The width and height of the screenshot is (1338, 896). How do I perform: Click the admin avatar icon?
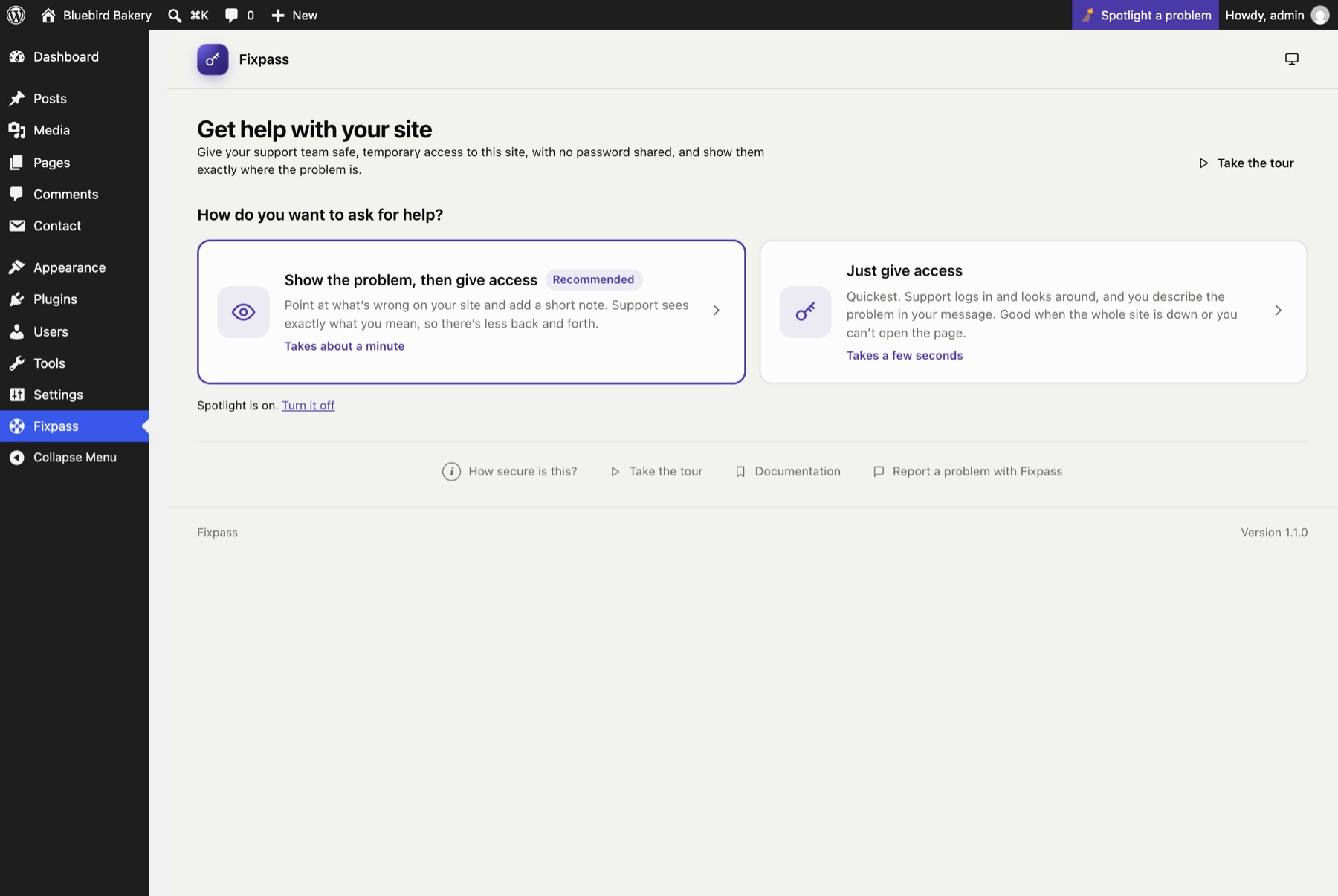[1320, 15]
